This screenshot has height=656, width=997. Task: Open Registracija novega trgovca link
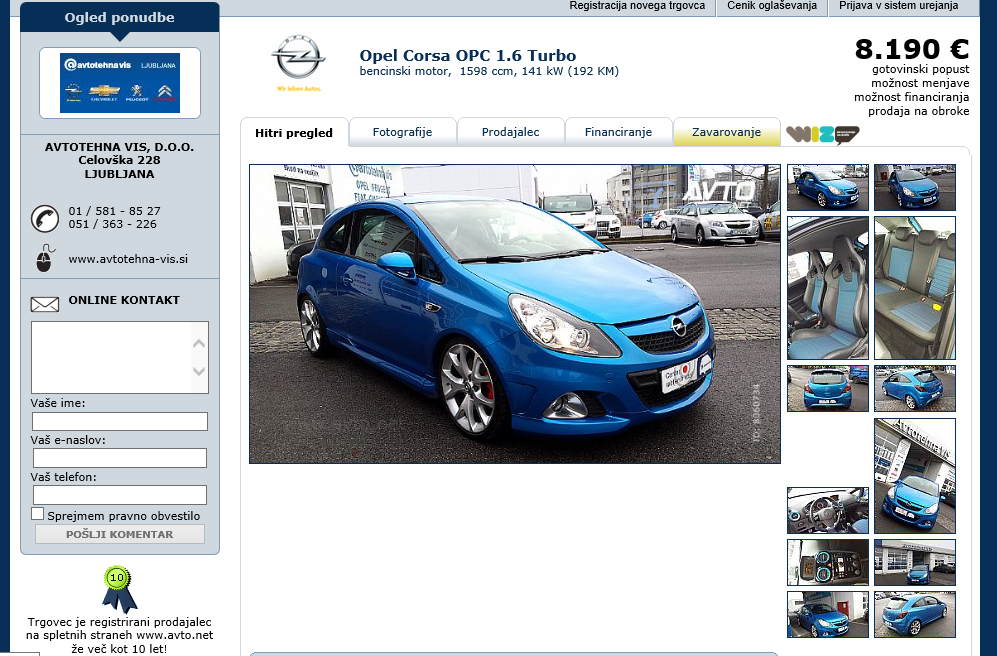click(637, 6)
